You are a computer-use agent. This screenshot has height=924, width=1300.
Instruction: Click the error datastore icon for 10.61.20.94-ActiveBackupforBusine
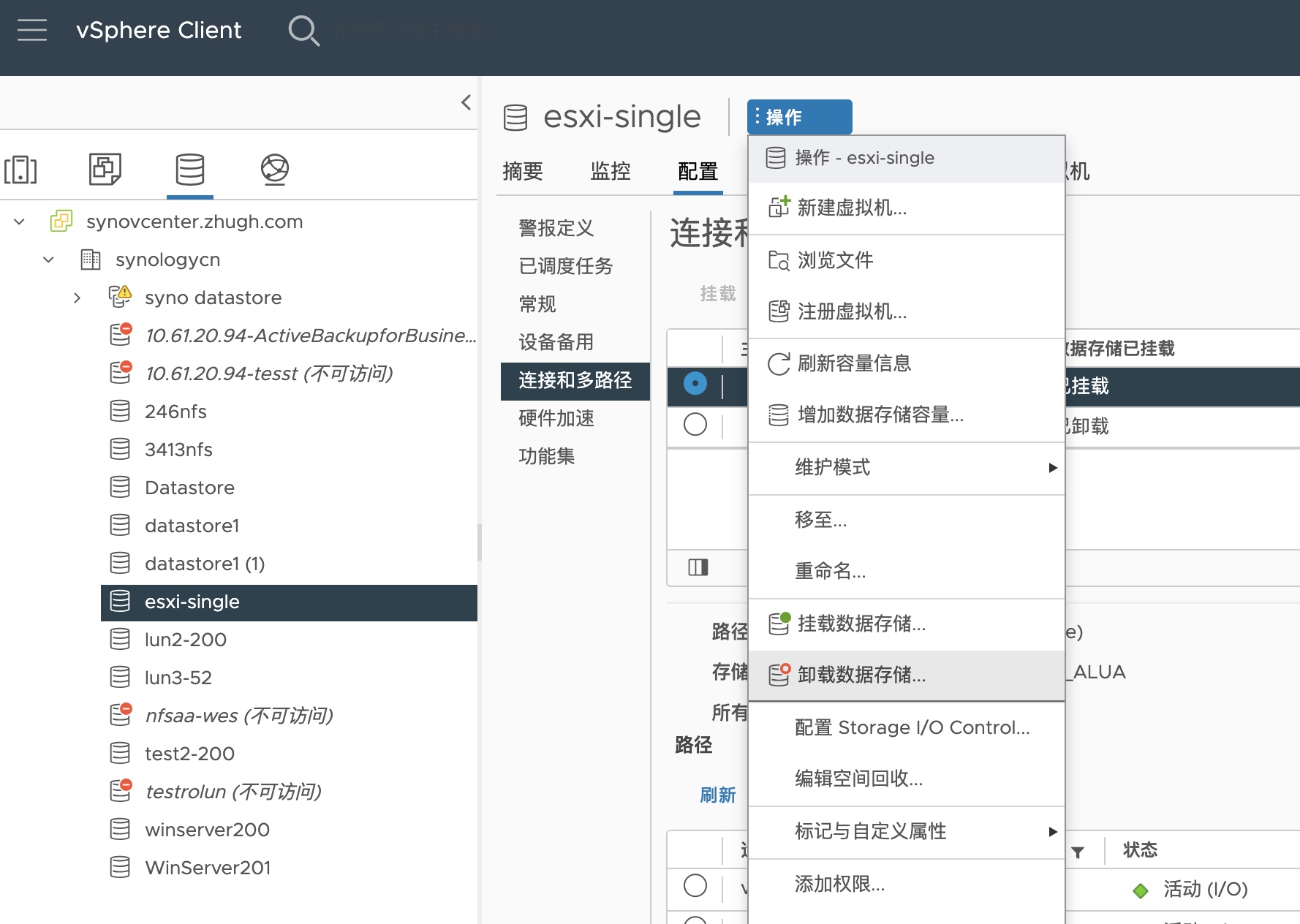tap(121, 334)
